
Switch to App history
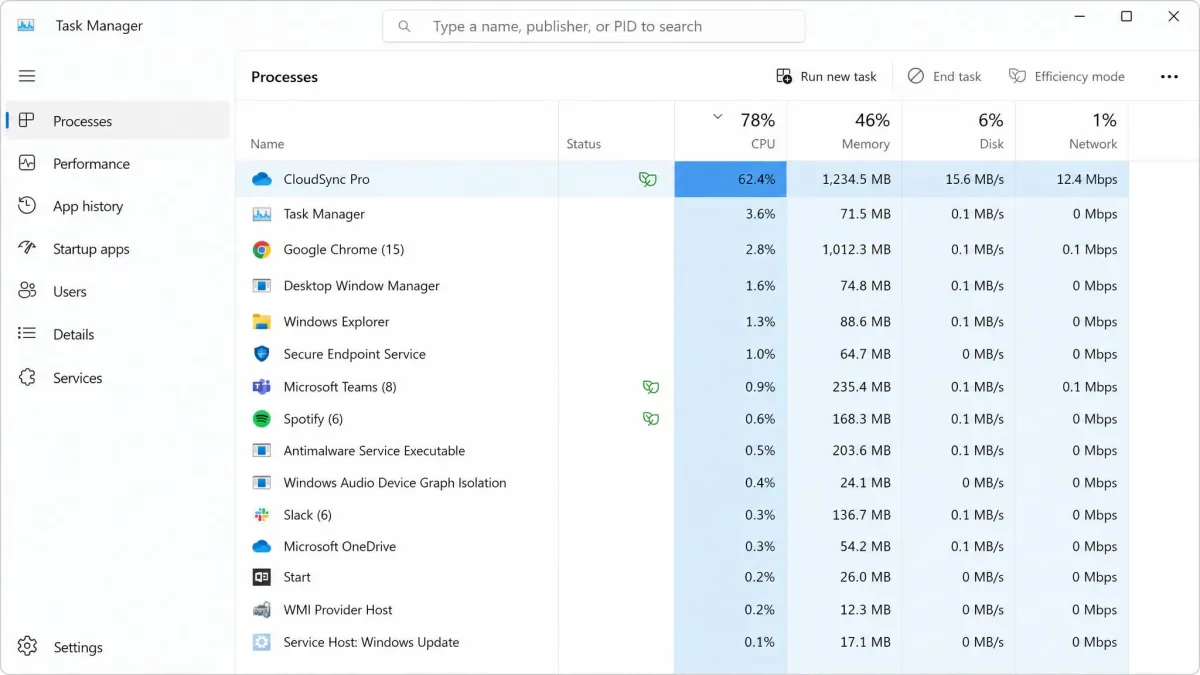[118, 207]
